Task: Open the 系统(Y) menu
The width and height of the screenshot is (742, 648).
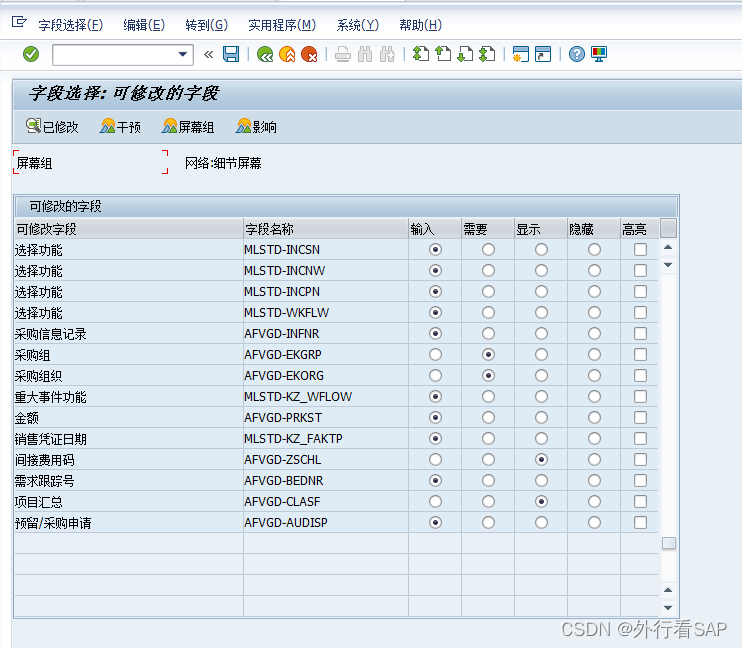Action: coord(358,25)
